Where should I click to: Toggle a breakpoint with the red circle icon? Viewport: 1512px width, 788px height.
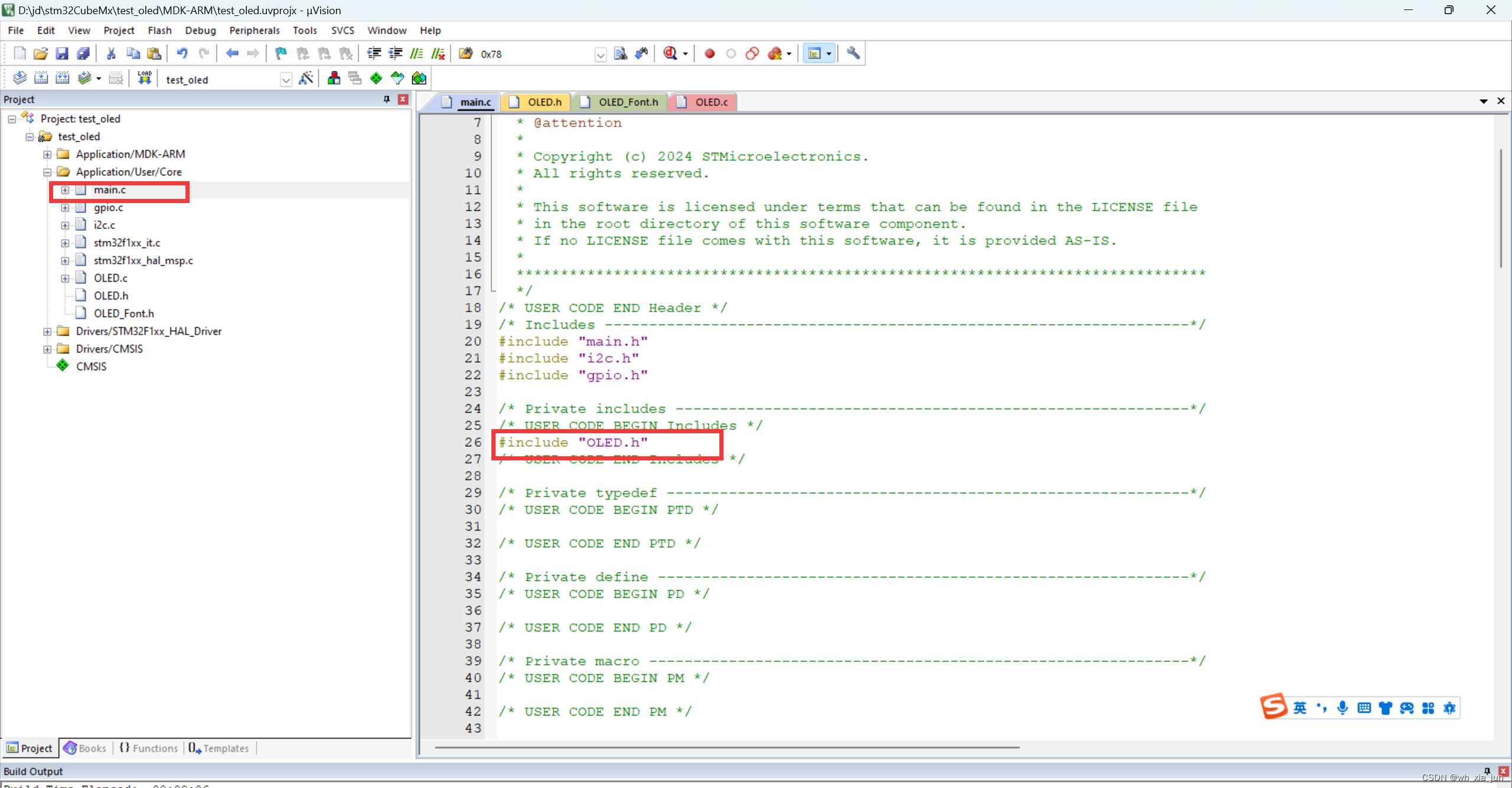[709, 54]
